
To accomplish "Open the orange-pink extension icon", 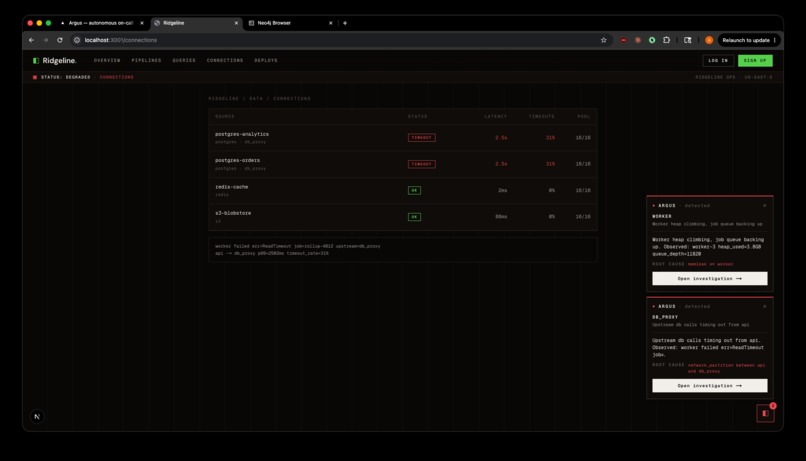I will click(x=637, y=40).
